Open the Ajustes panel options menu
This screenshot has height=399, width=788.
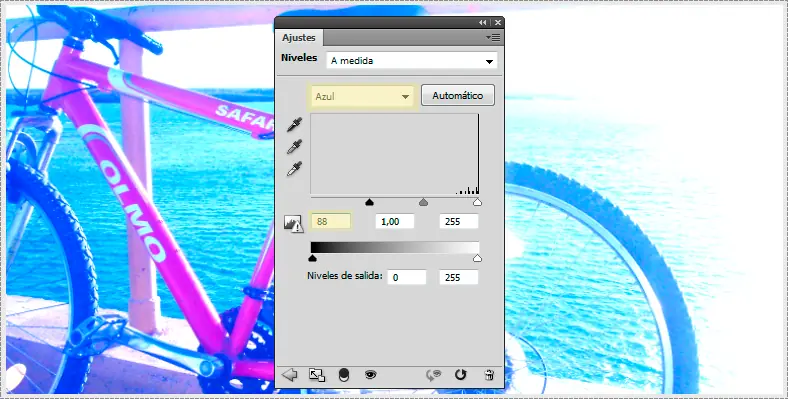493,38
